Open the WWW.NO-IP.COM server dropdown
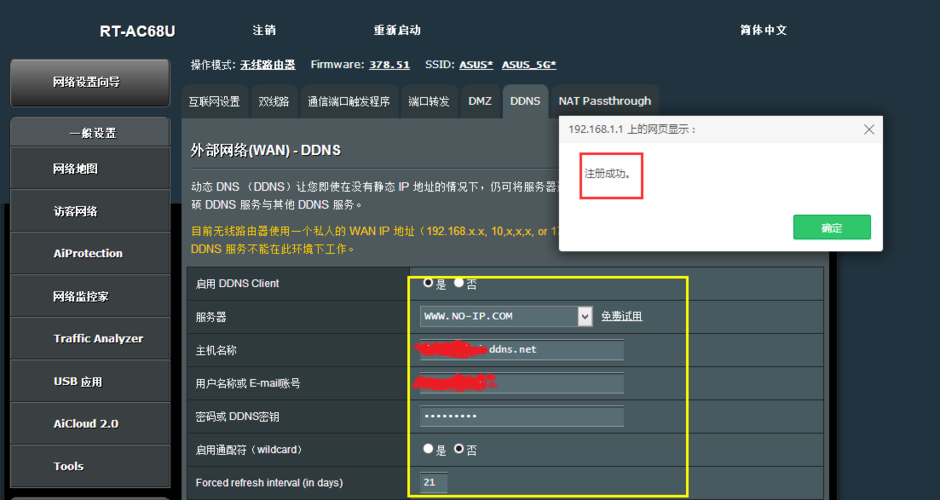Viewport: 940px width, 500px height. pyautogui.click(x=506, y=316)
